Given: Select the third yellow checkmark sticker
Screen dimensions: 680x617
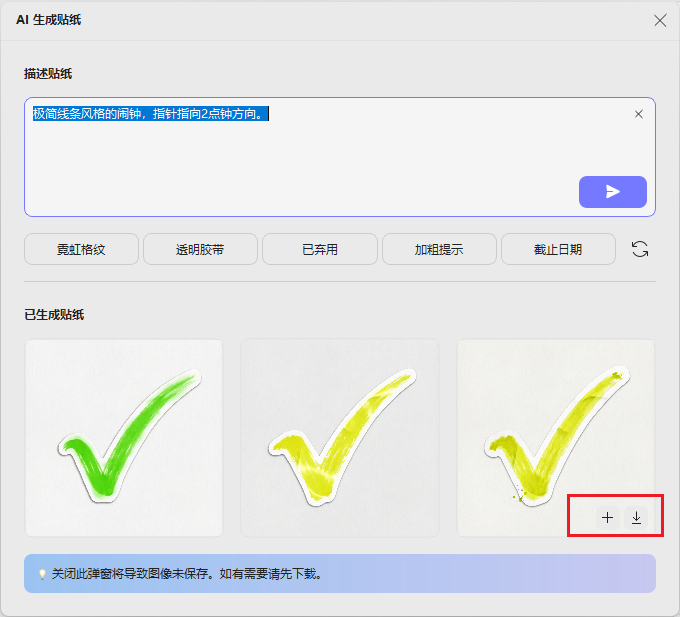Looking at the screenshot, I should pos(556,438).
